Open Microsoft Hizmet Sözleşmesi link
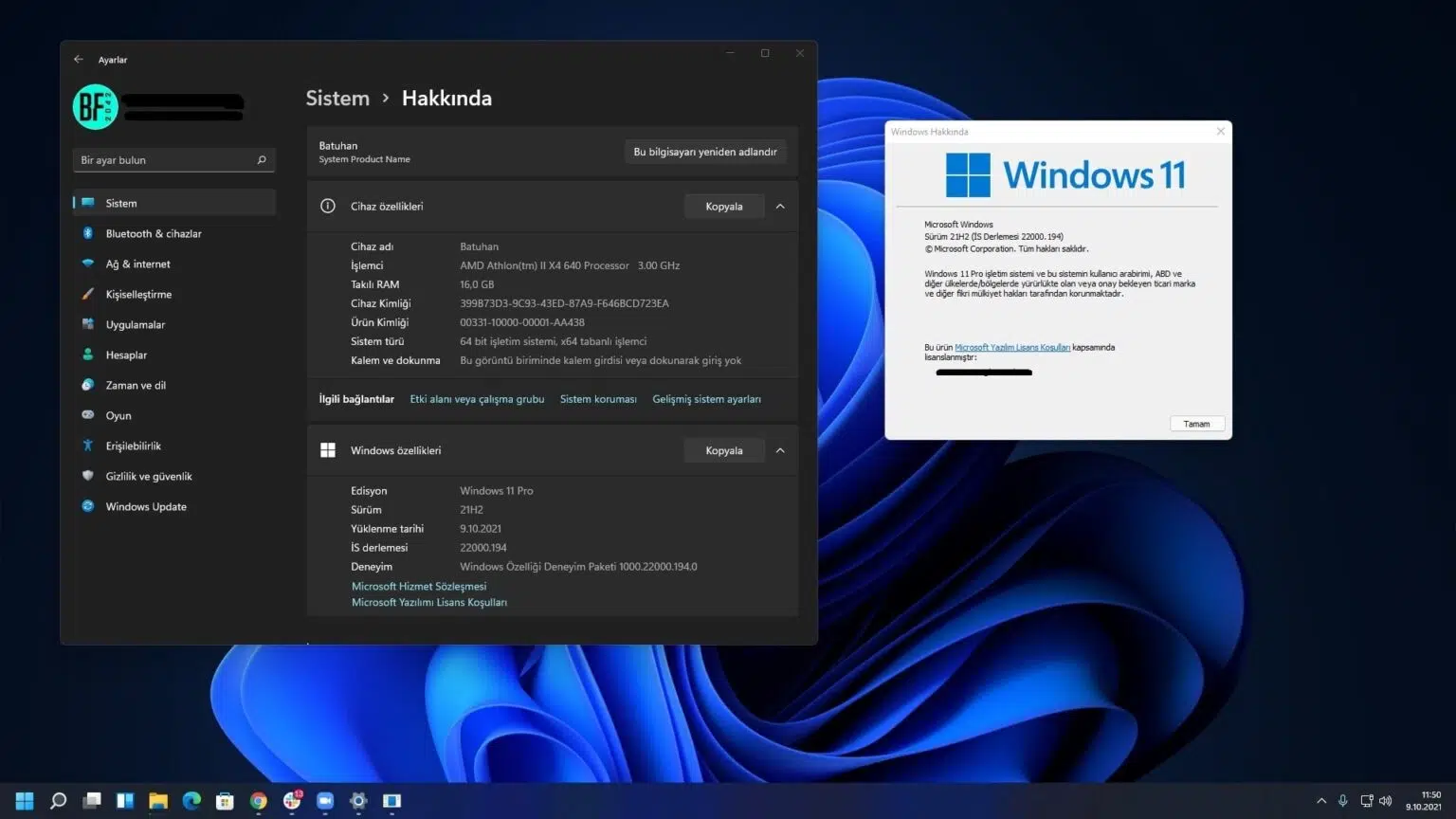1456x819 pixels. [x=419, y=586]
